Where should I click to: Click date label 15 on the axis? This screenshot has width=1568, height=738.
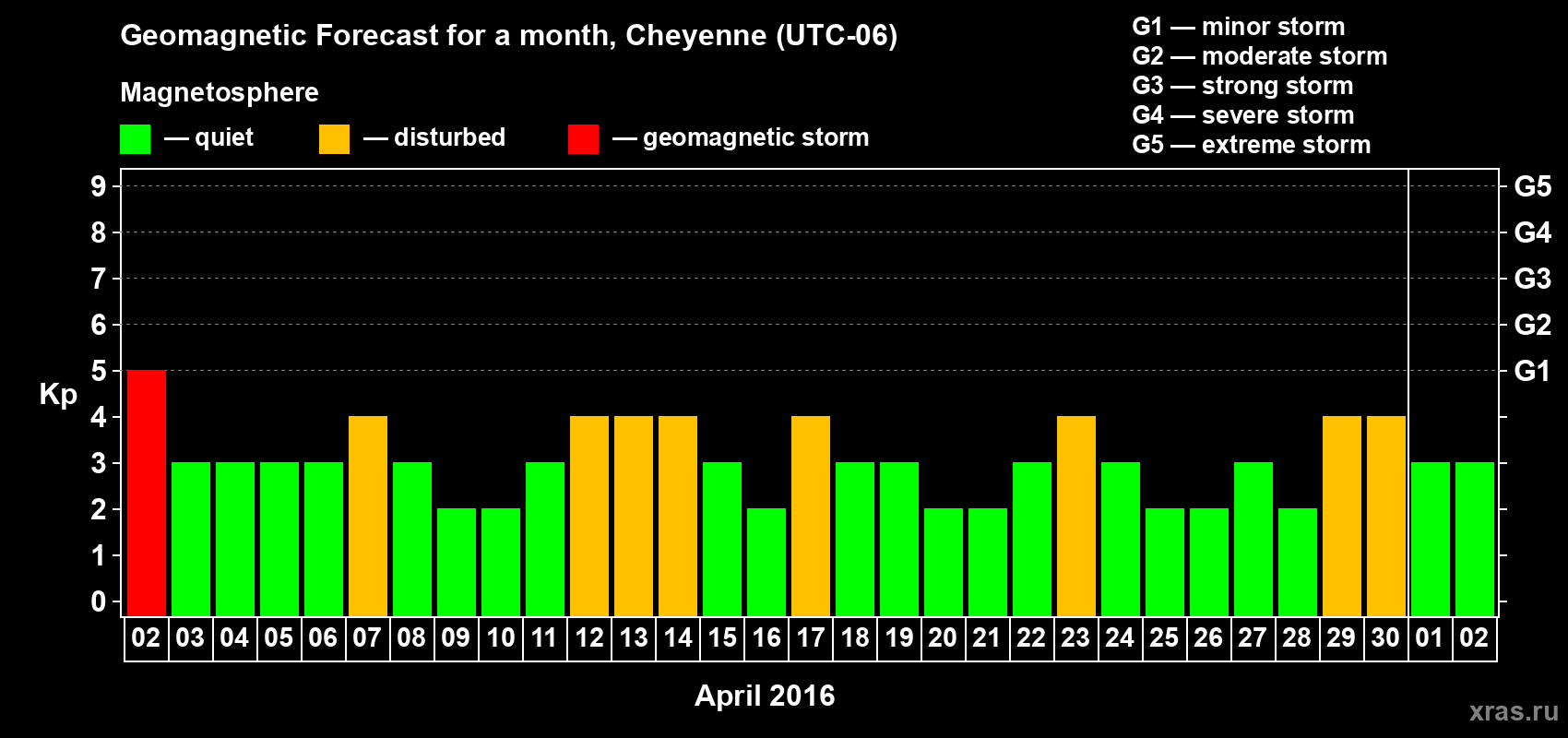click(722, 638)
